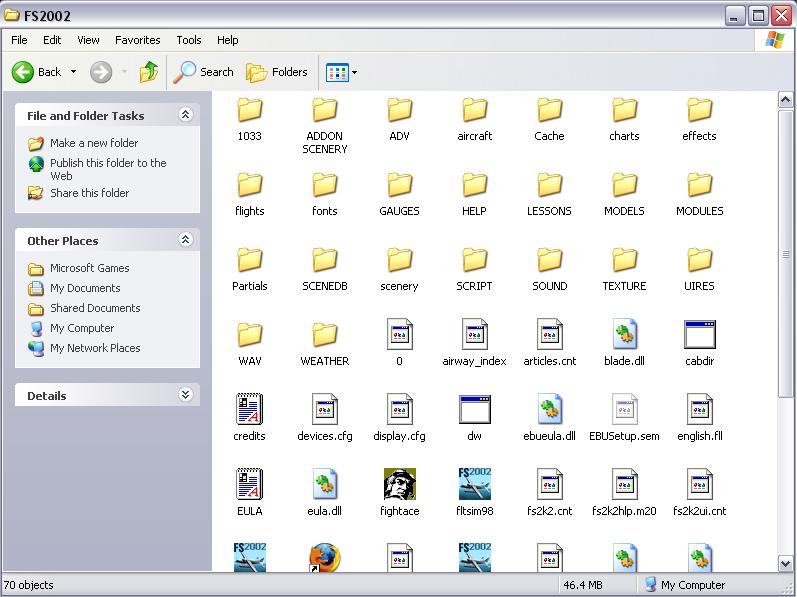Image resolution: width=797 pixels, height=597 pixels.
Task: Open the File menu
Action: 19,40
